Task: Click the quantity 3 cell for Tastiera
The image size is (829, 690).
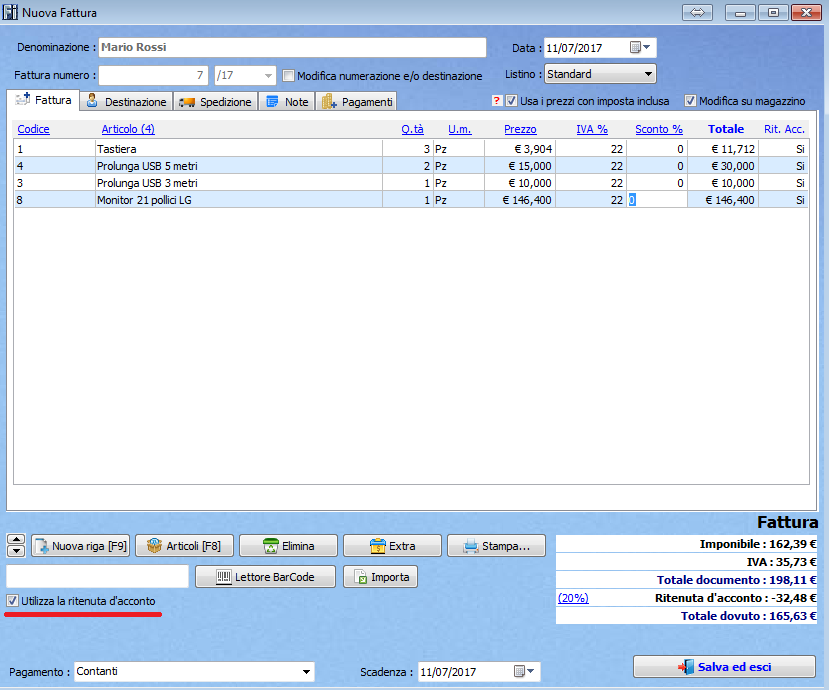Action: point(408,149)
